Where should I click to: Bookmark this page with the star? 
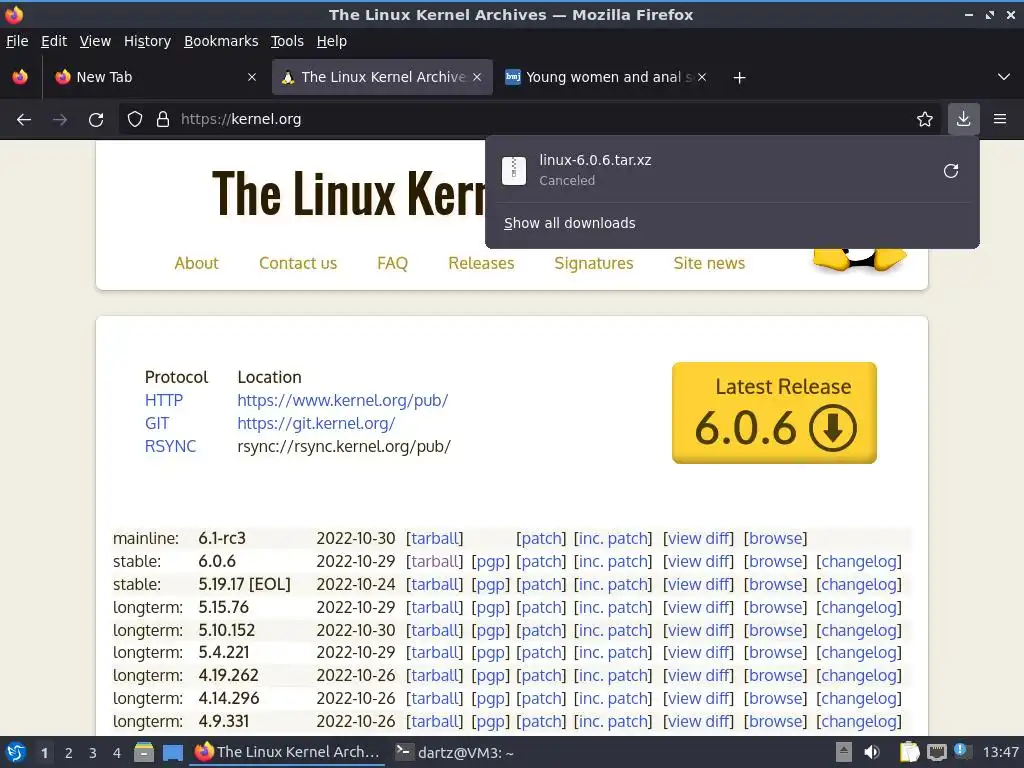924,120
